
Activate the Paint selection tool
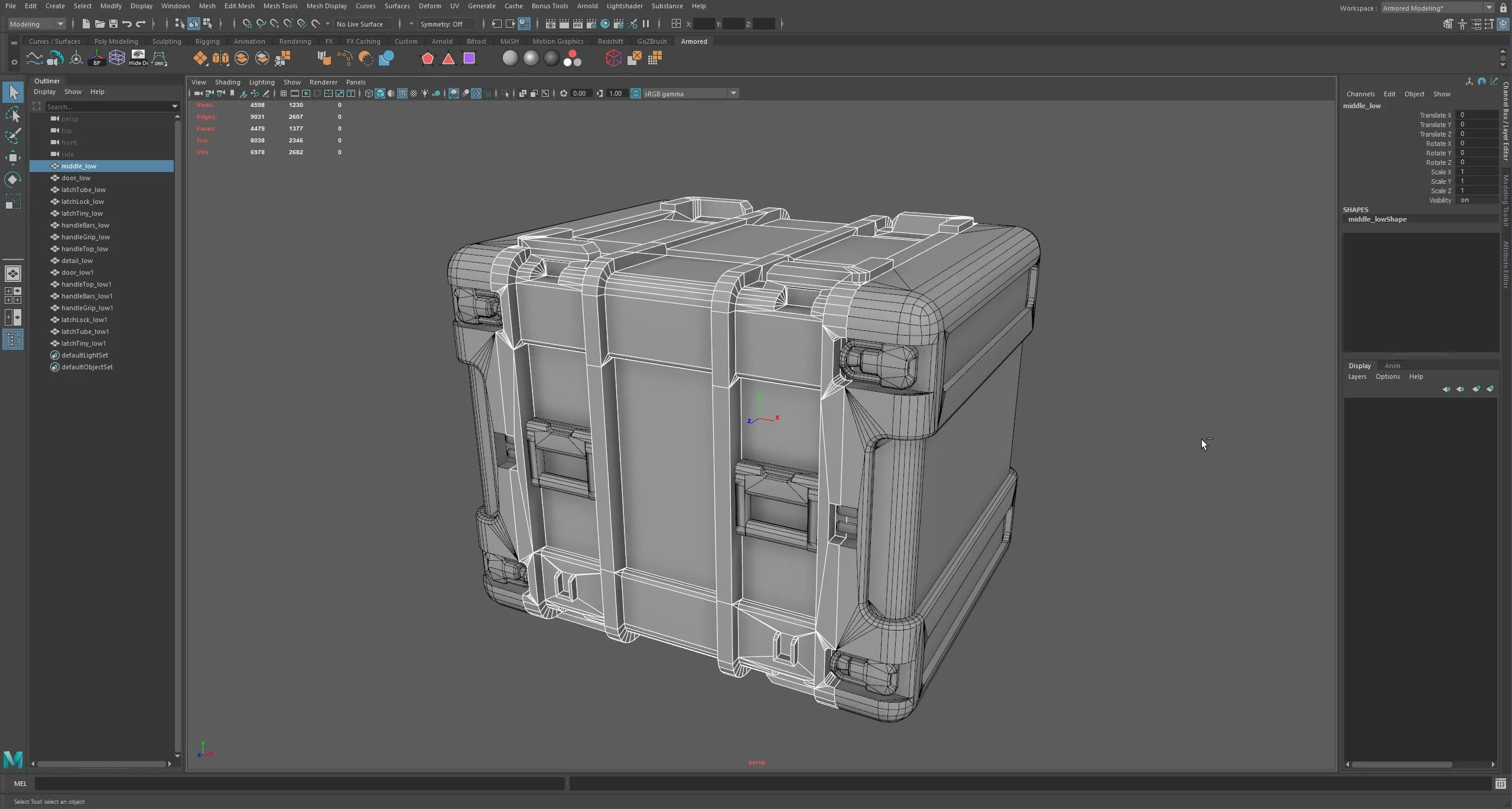[14, 135]
